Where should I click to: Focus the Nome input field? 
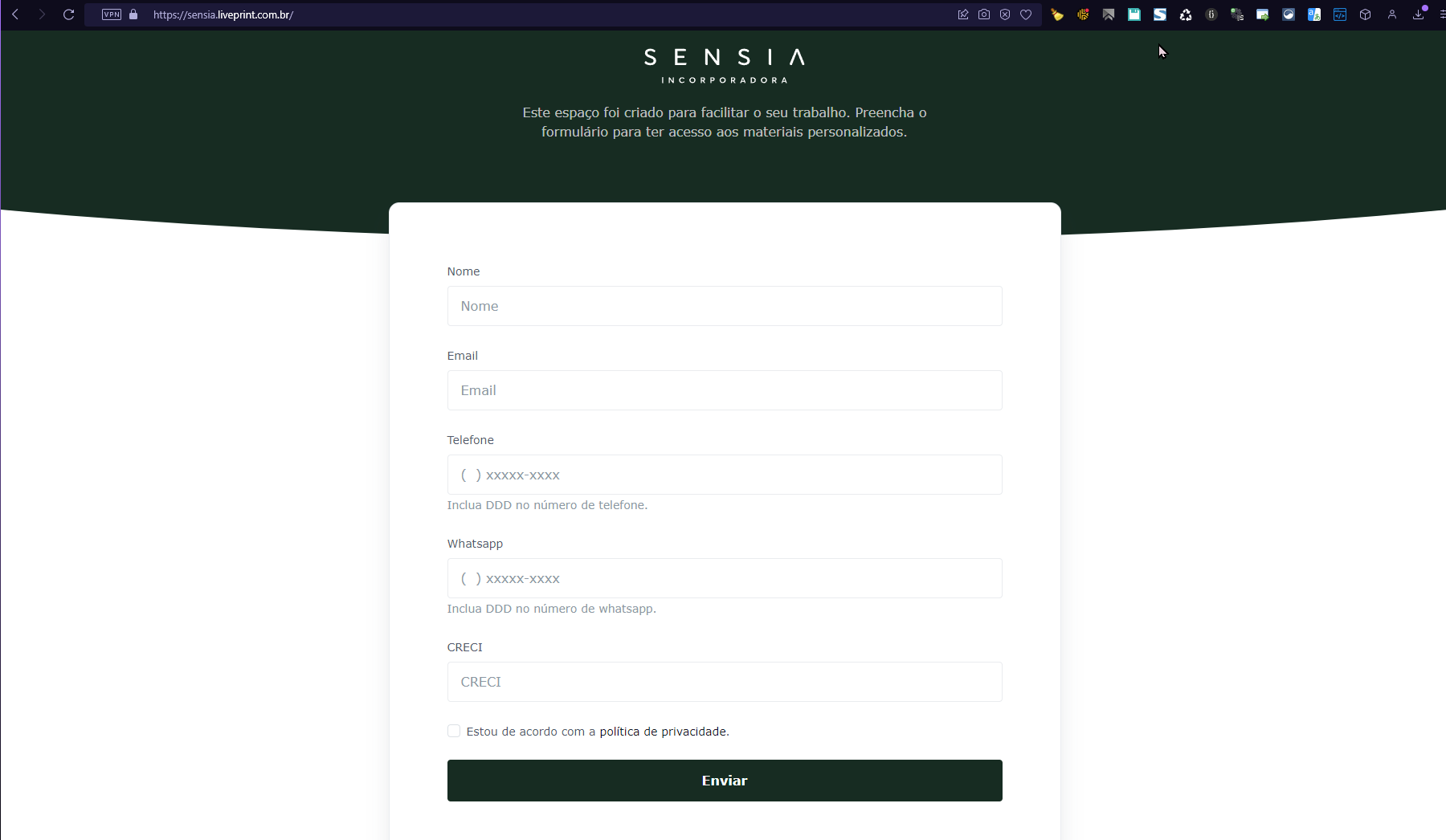pyautogui.click(x=725, y=306)
